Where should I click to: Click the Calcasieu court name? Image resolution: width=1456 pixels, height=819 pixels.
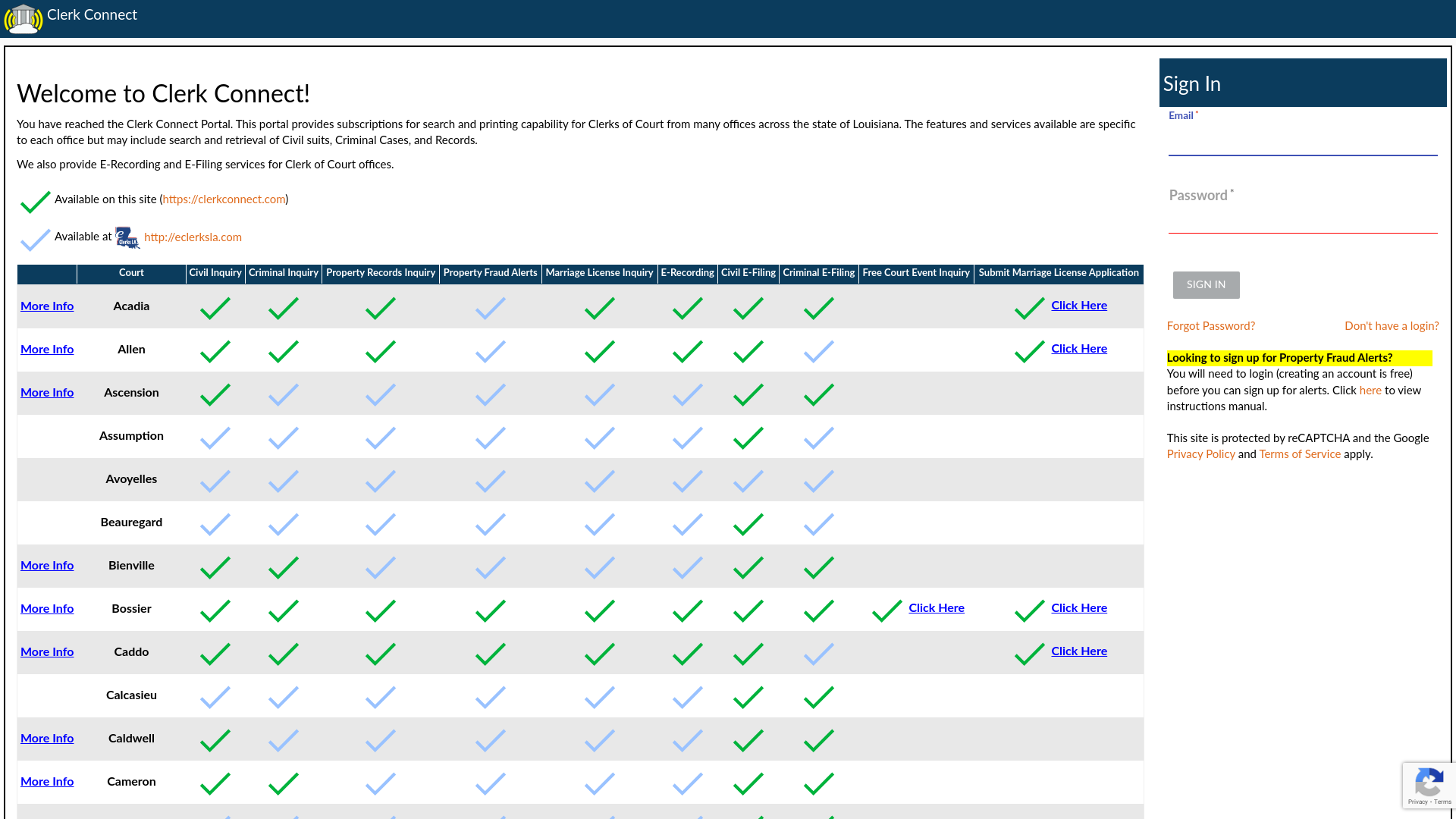pyautogui.click(x=131, y=695)
